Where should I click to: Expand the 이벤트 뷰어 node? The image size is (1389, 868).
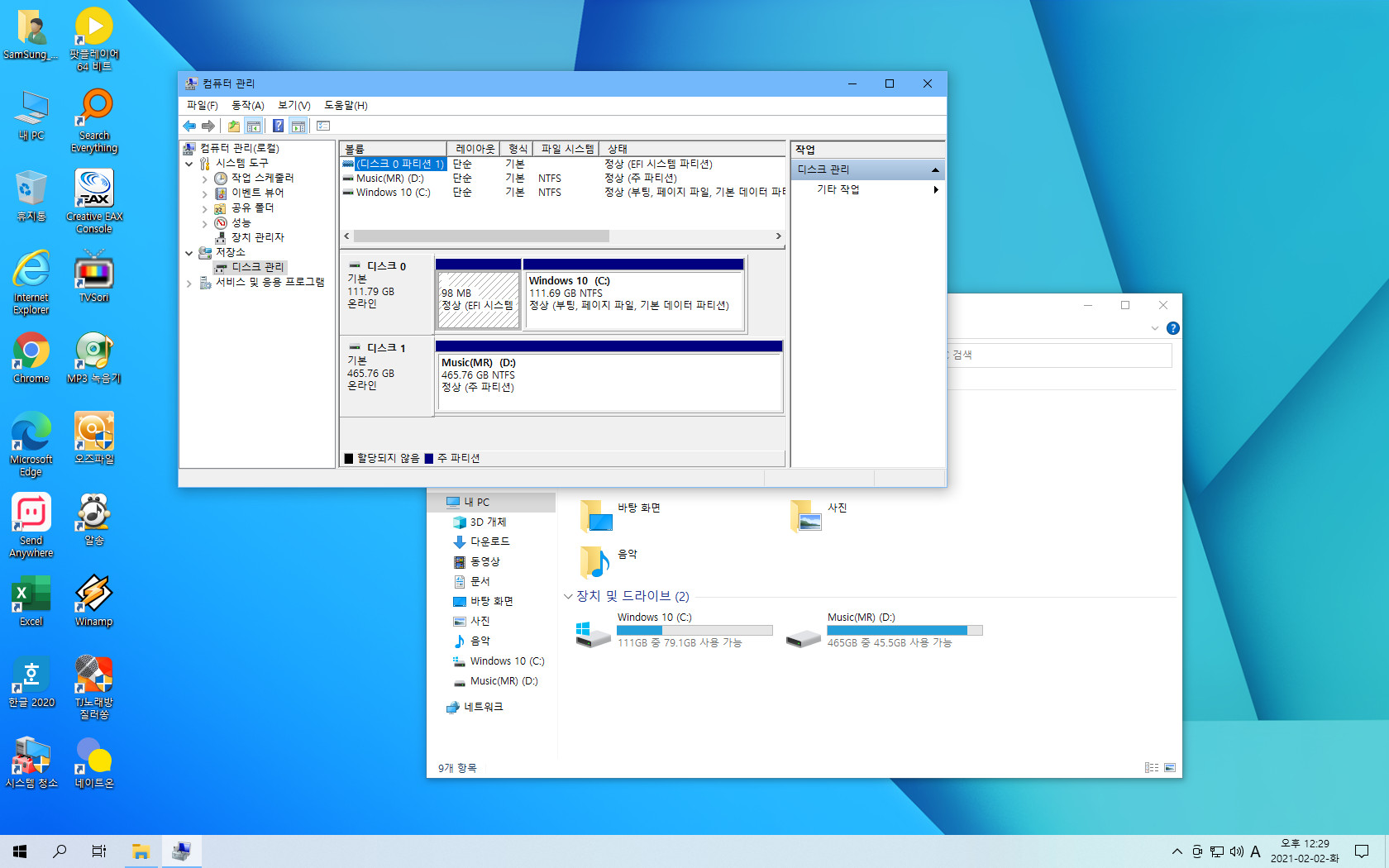pos(204,193)
